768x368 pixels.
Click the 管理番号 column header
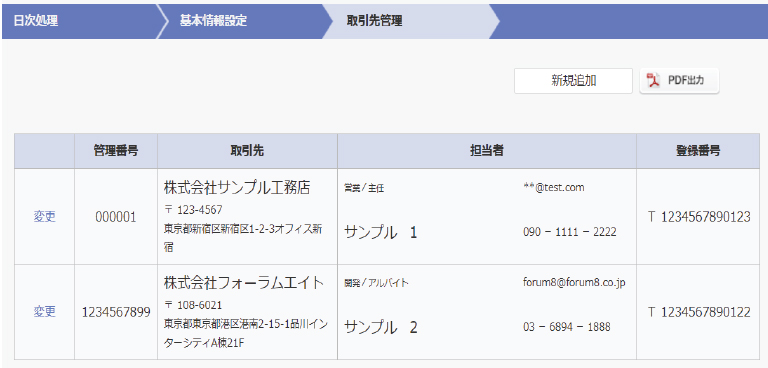[116, 151]
